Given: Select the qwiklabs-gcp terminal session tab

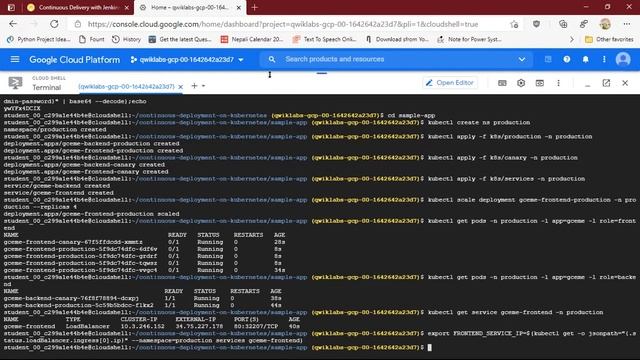Looking at the screenshot, I should tap(126, 87).
